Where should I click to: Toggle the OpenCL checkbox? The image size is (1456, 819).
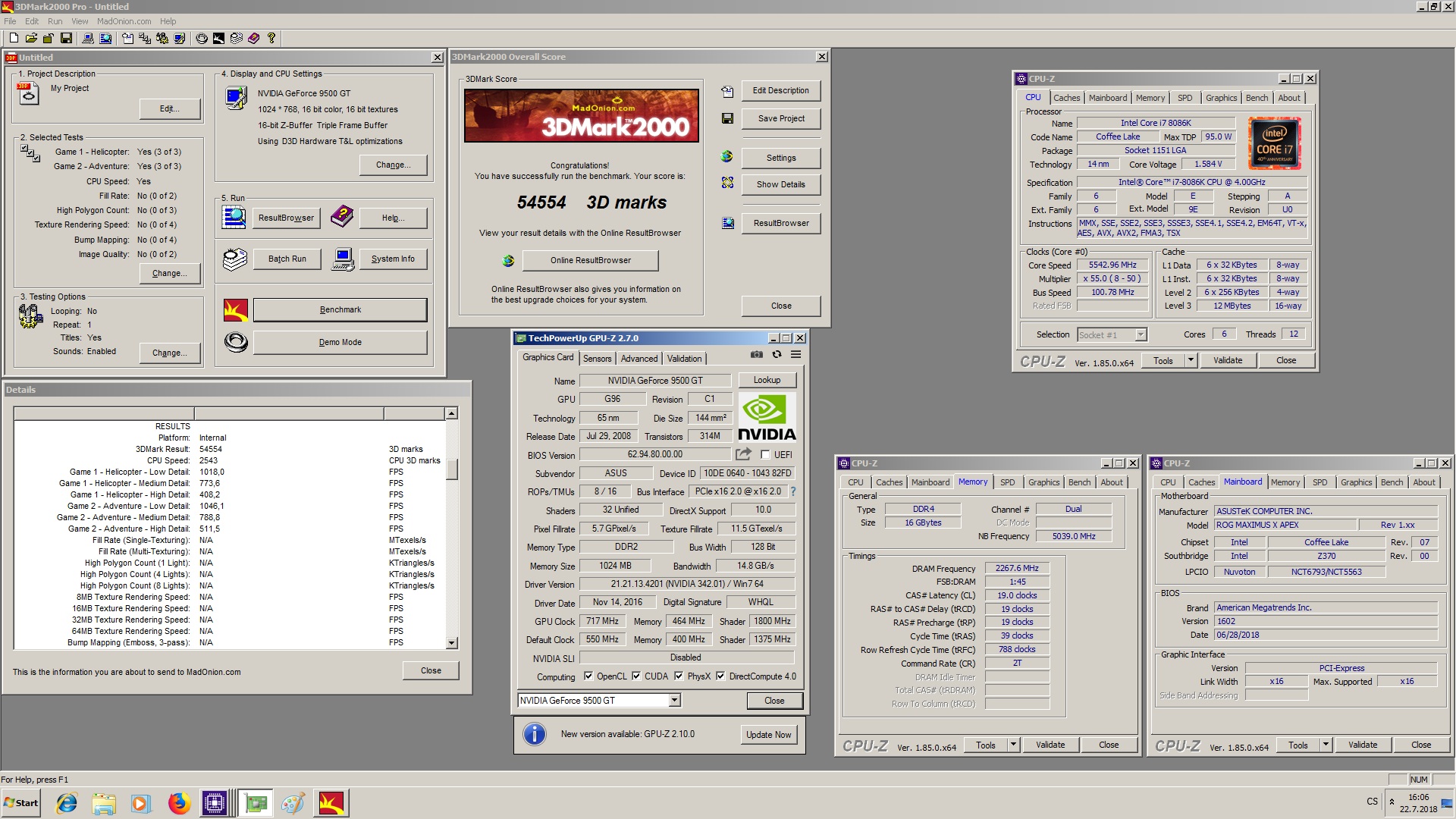tap(588, 676)
